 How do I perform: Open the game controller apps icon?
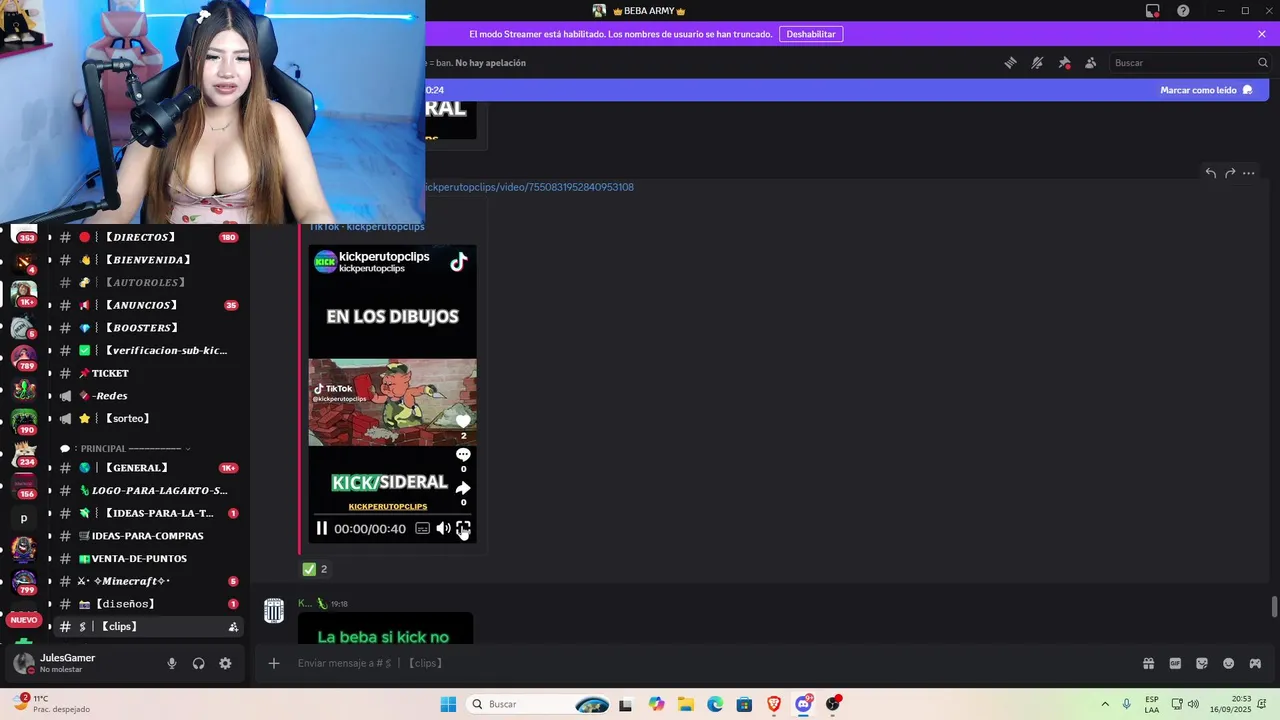tap(1255, 663)
